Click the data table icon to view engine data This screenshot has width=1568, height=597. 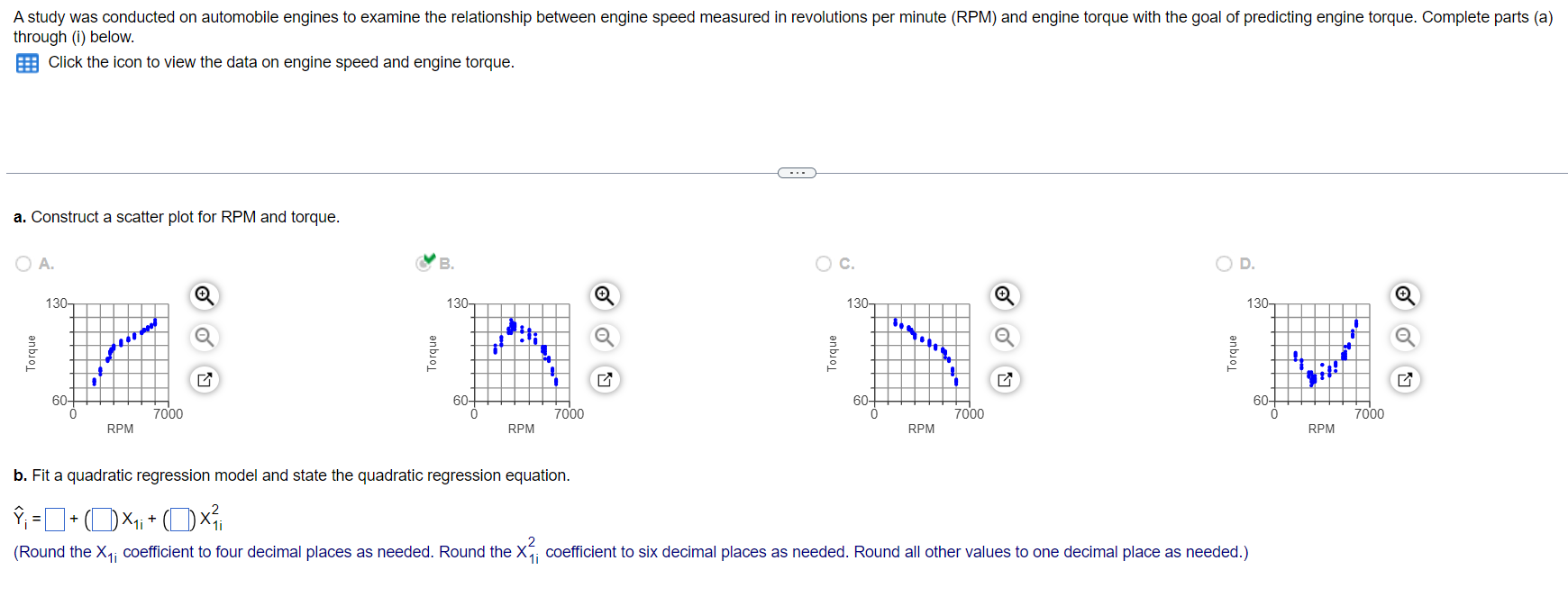click(26, 63)
